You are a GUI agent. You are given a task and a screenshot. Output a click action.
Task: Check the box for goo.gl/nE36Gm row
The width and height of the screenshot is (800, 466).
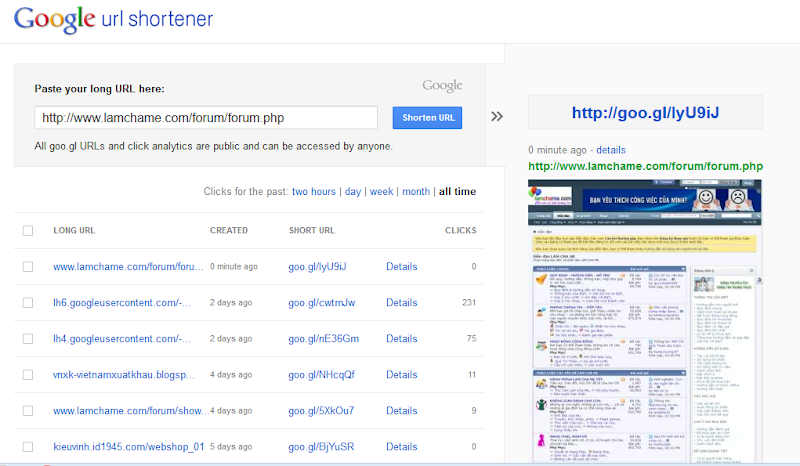[x=28, y=339]
